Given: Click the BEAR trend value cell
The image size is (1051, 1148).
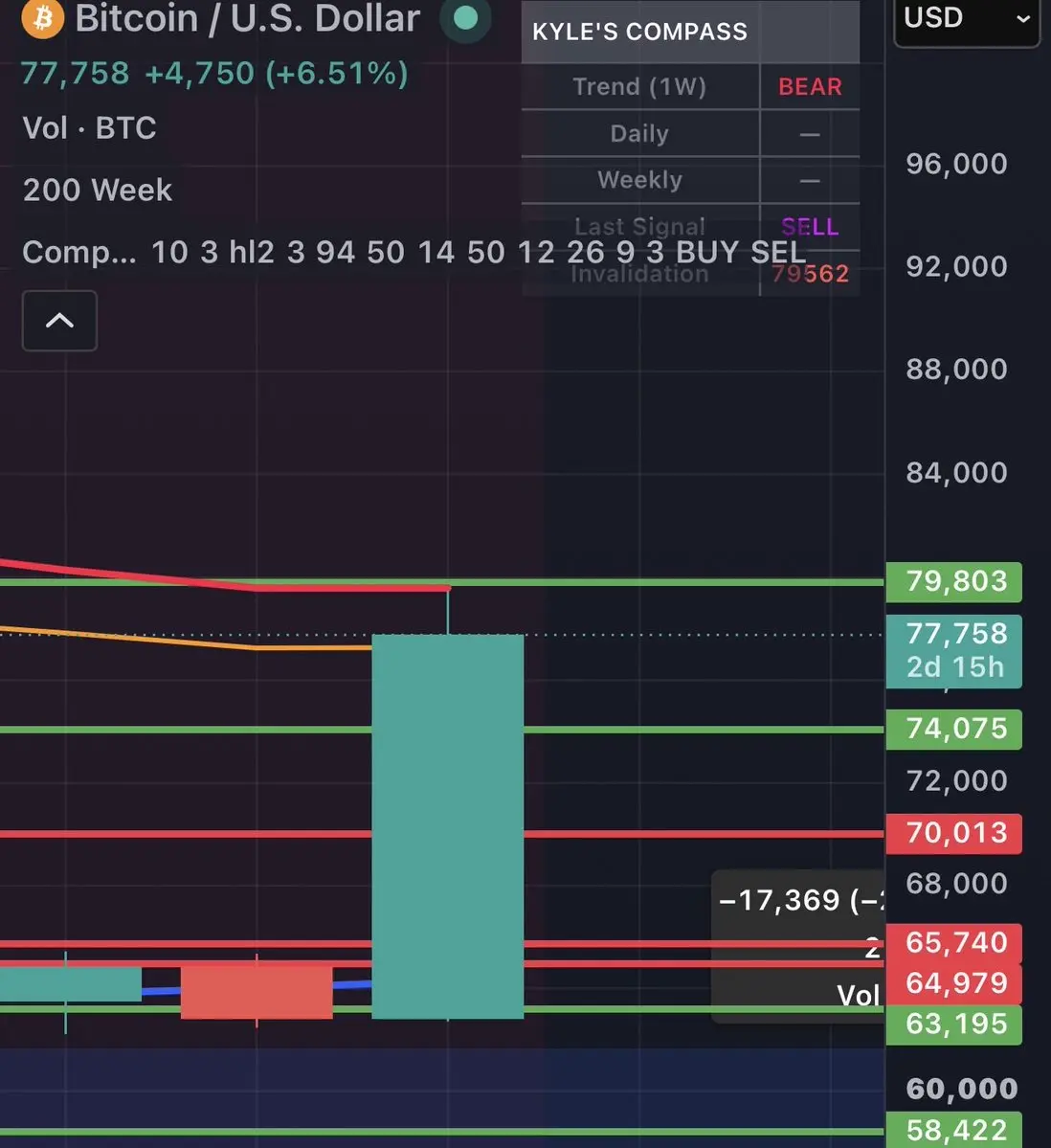Looking at the screenshot, I should [x=810, y=86].
